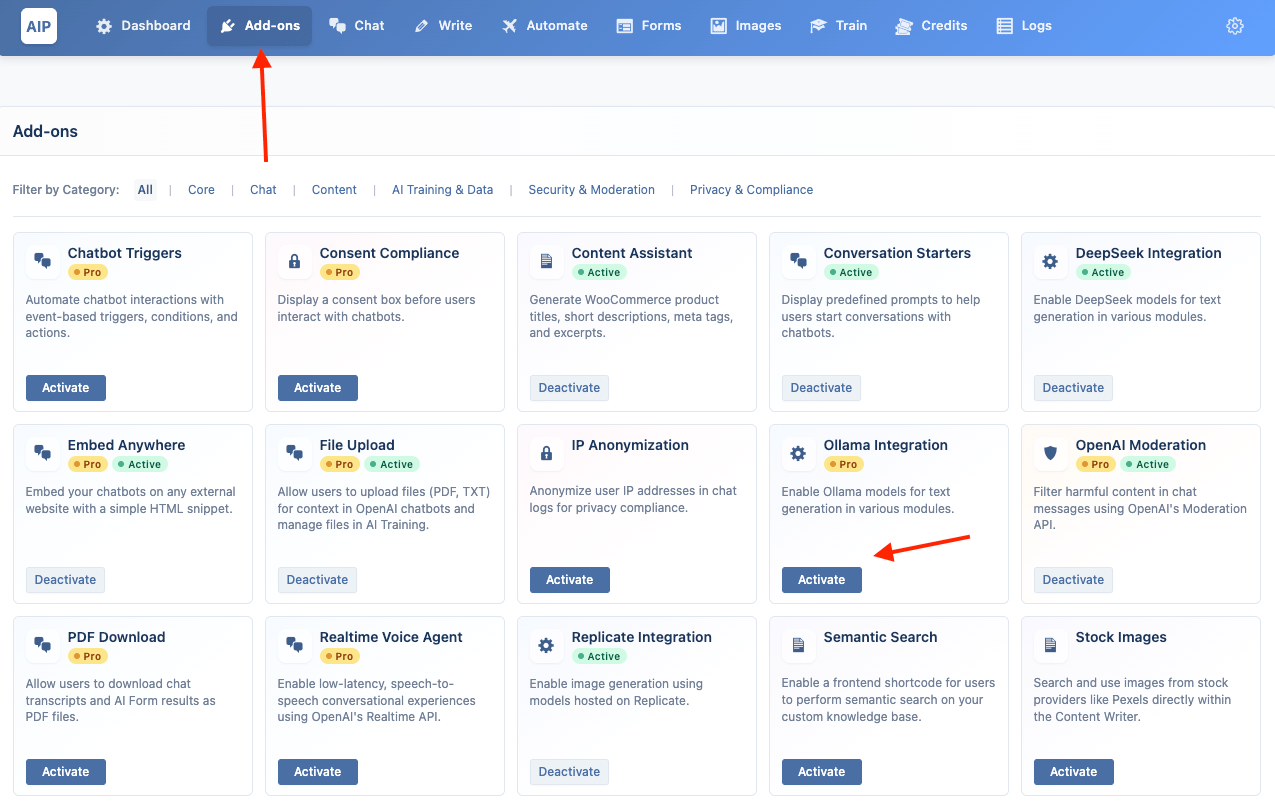Activate the Realtime Voice Agent add-on
1275x802 pixels.
pos(318,772)
